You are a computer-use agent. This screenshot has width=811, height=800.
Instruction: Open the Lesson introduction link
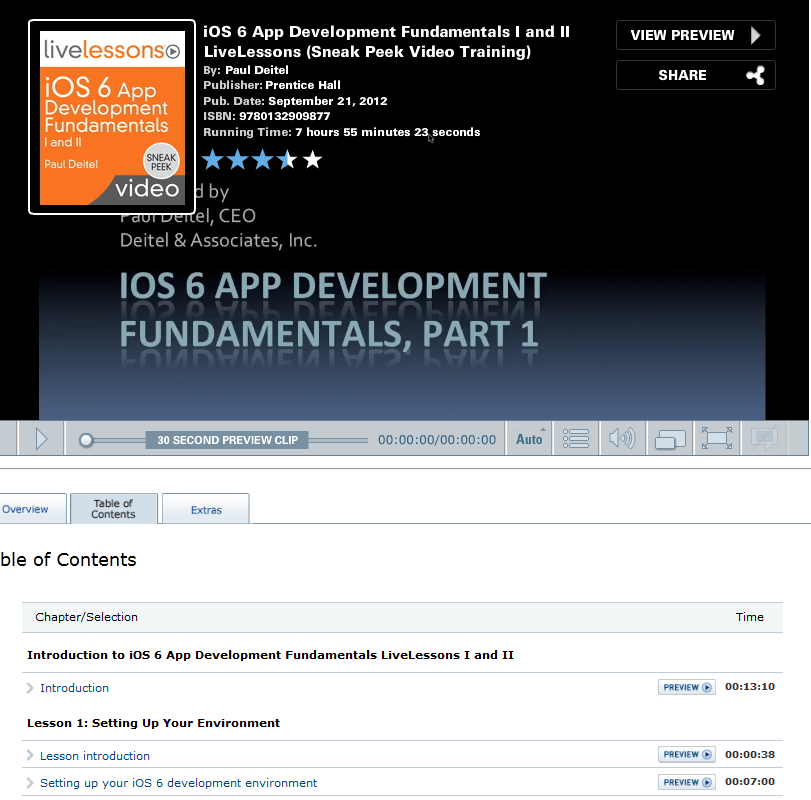pos(95,756)
